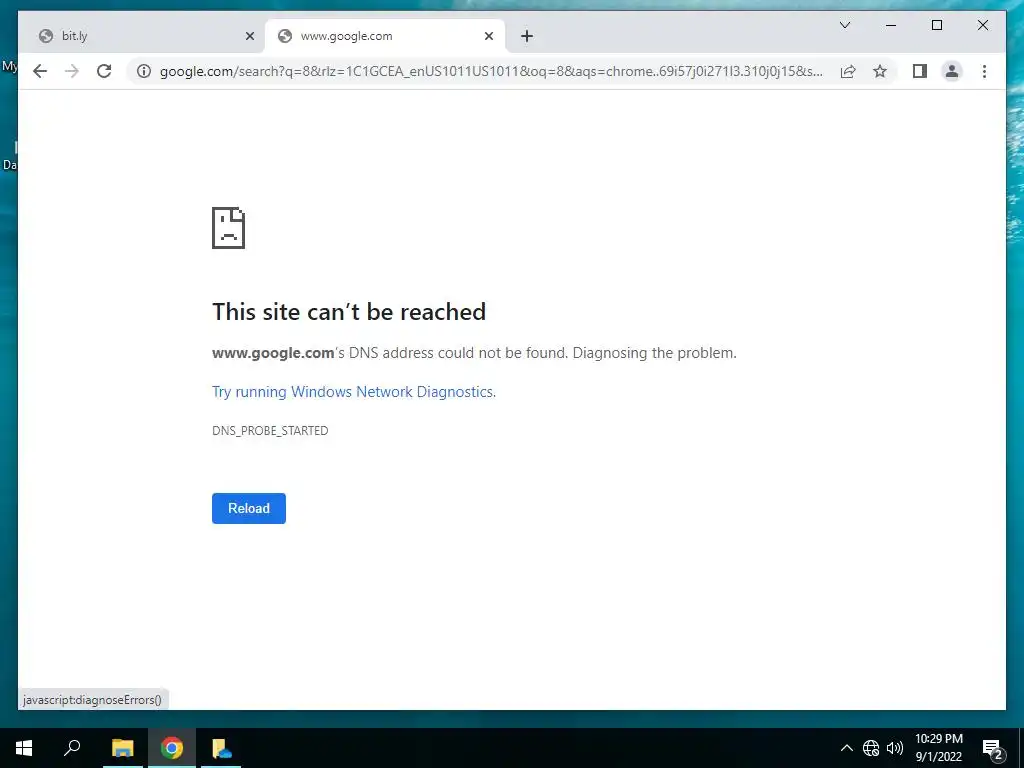Open a new tab with plus button

click(527, 37)
